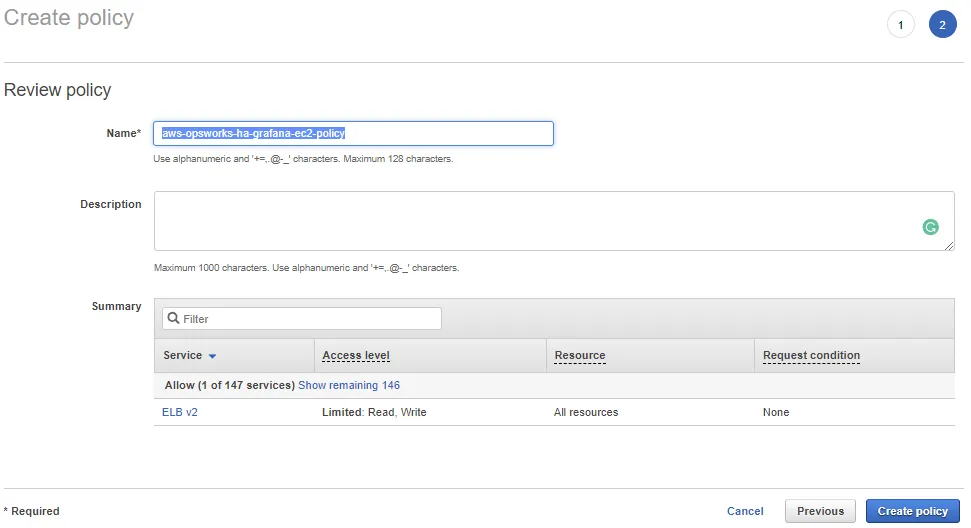Go back with the Previous button
Image resolution: width=971 pixels, height=528 pixels.
pyautogui.click(x=820, y=511)
